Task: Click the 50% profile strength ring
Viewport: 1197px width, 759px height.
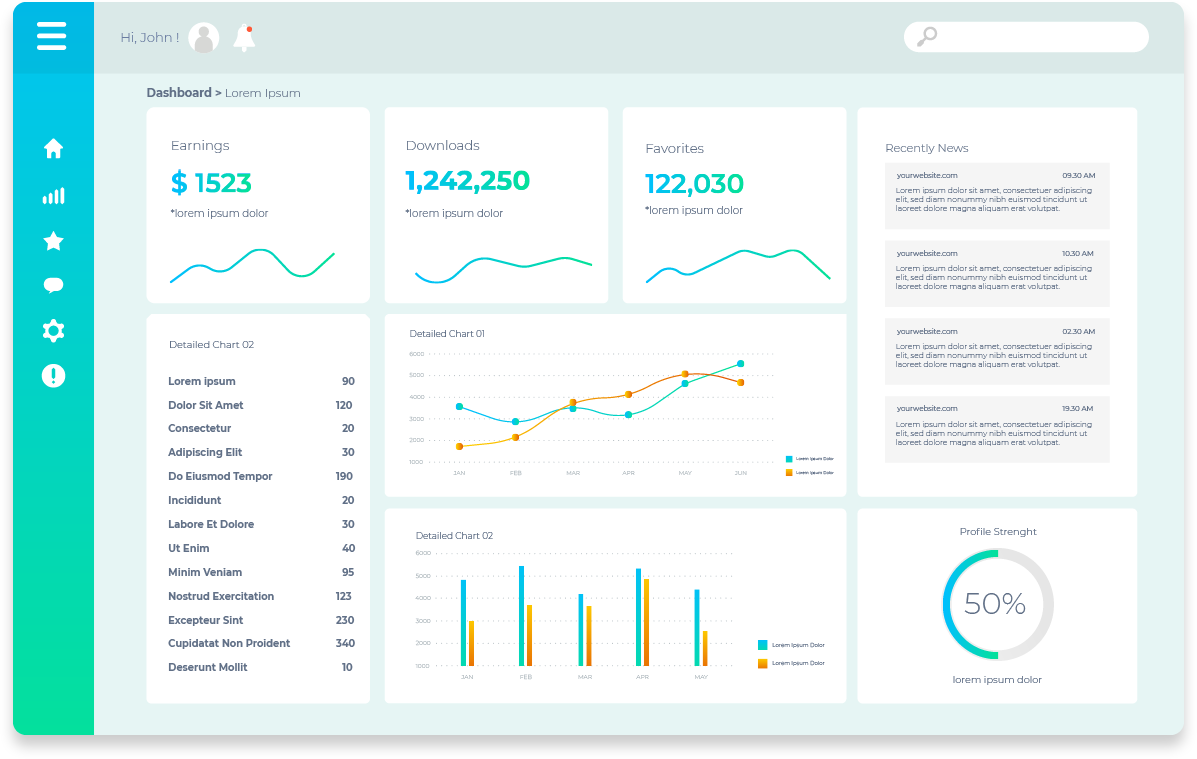Action: pyautogui.click(x=998, y=604)
